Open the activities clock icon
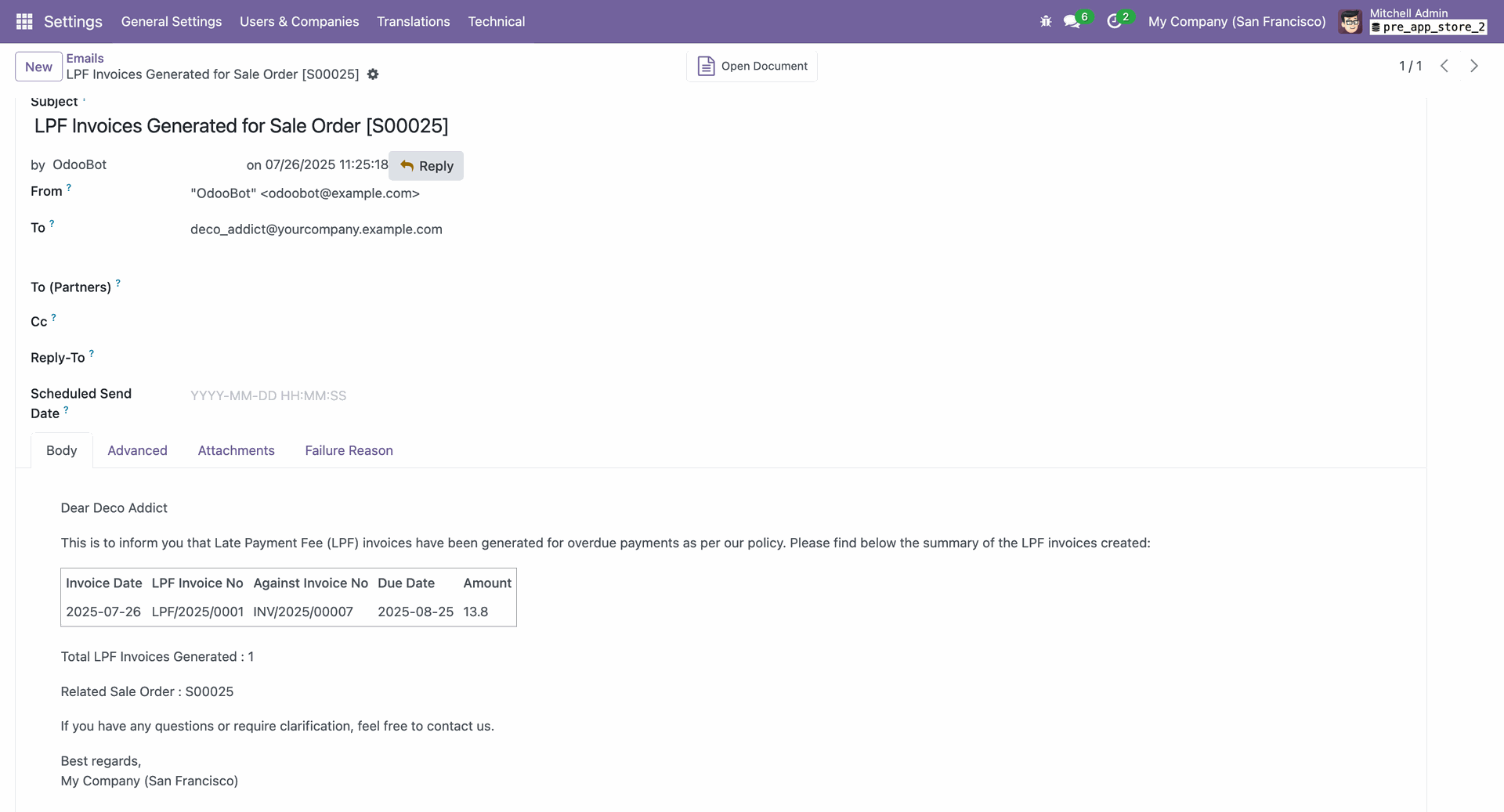1504x812 pixels. coord(1114,21)
